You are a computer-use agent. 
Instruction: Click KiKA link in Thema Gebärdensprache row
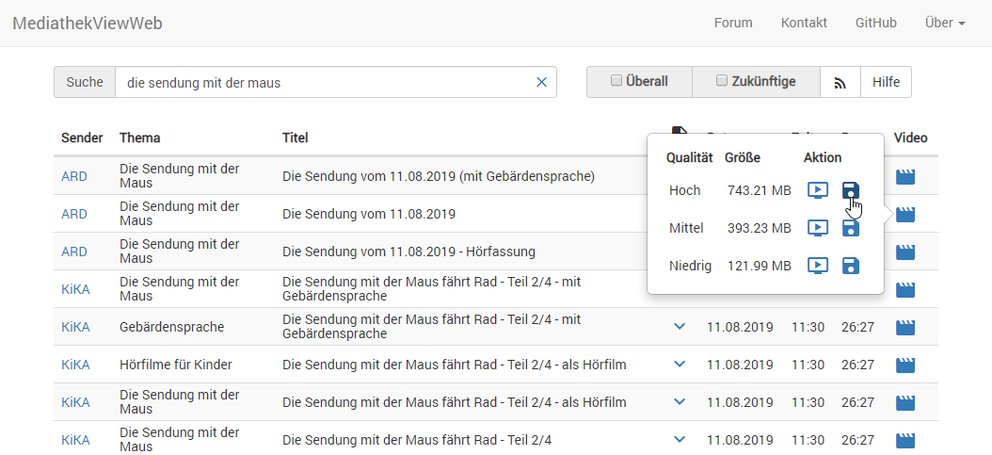point(75,327)
